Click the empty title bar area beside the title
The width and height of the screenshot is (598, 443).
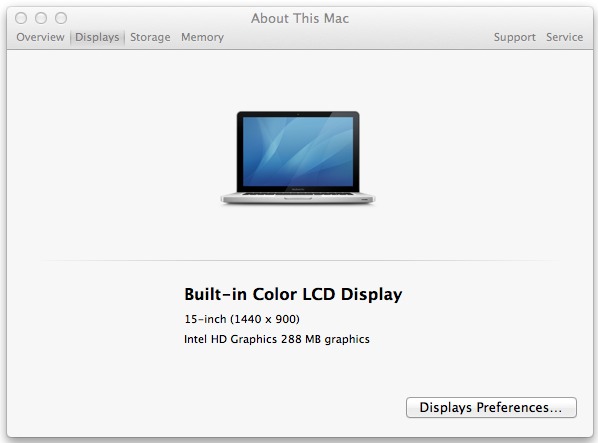point(458,18)
